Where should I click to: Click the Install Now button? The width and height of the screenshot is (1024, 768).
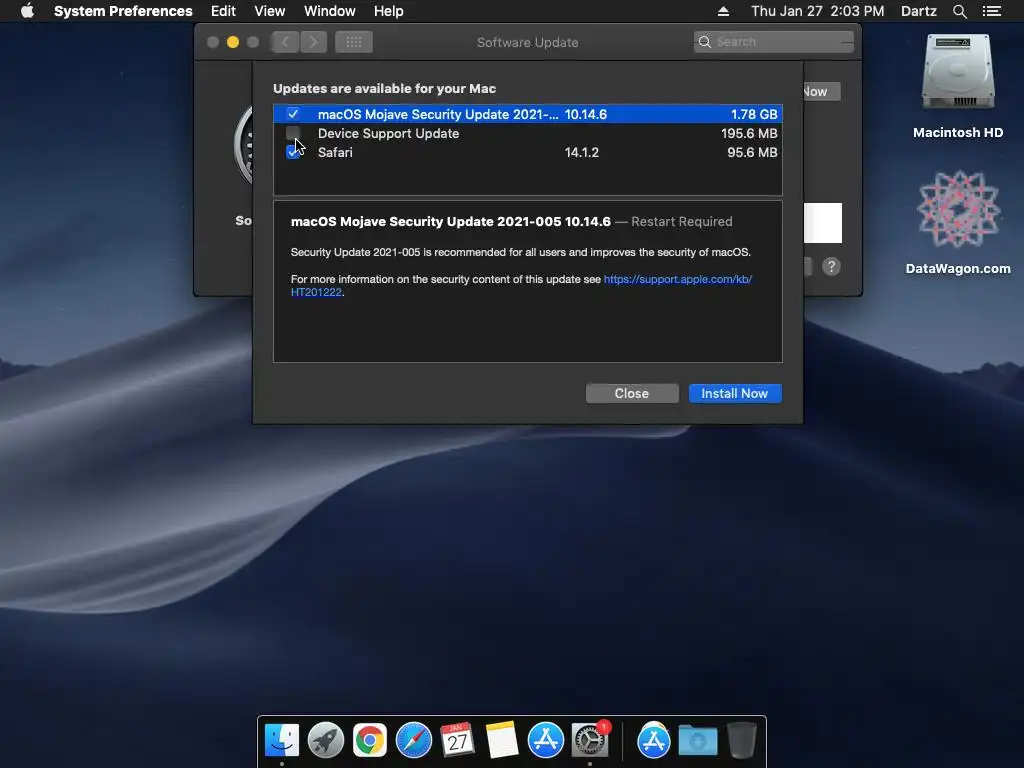735,393
